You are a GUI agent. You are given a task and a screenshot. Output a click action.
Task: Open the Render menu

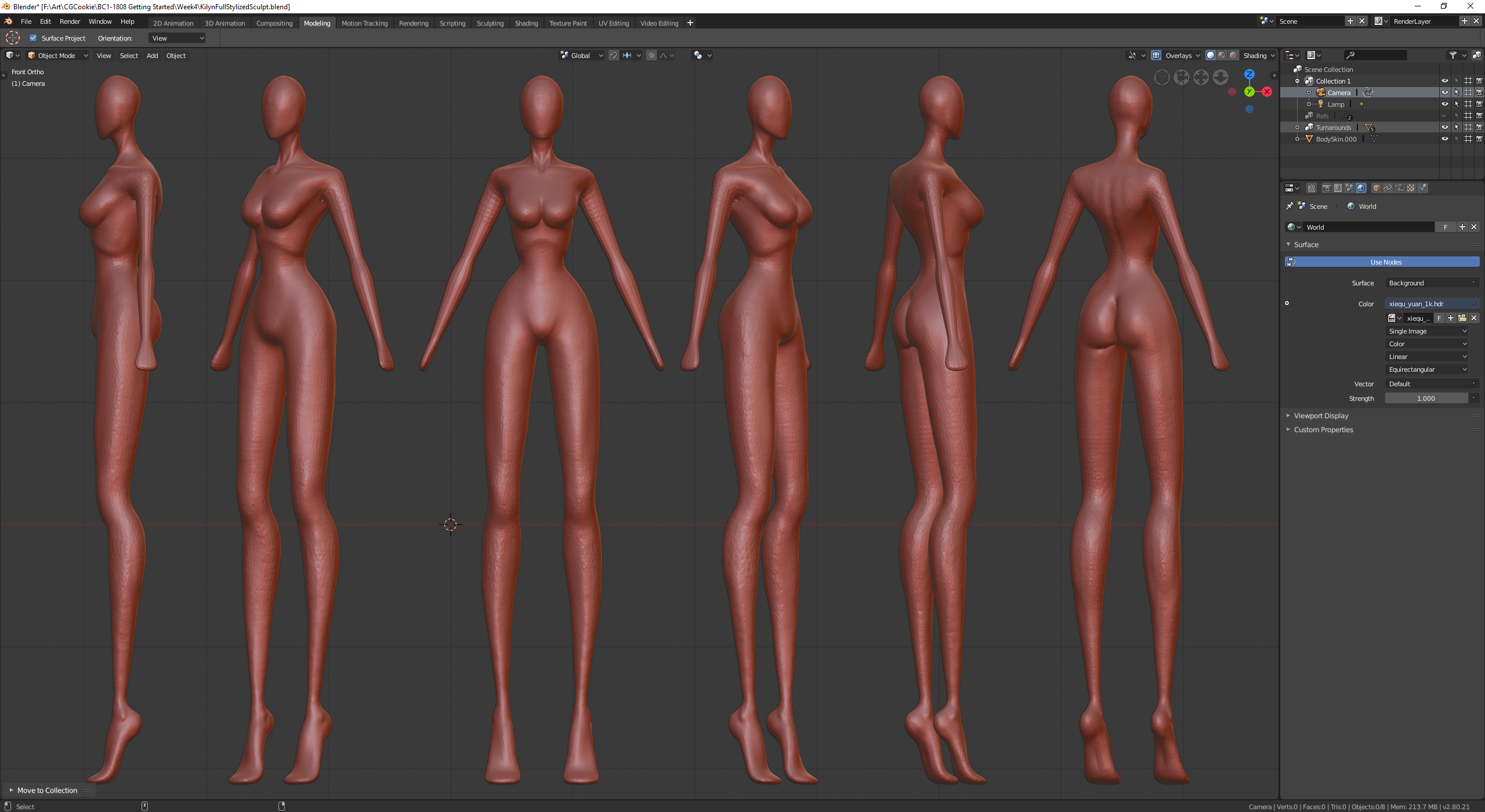click(70, 21)
